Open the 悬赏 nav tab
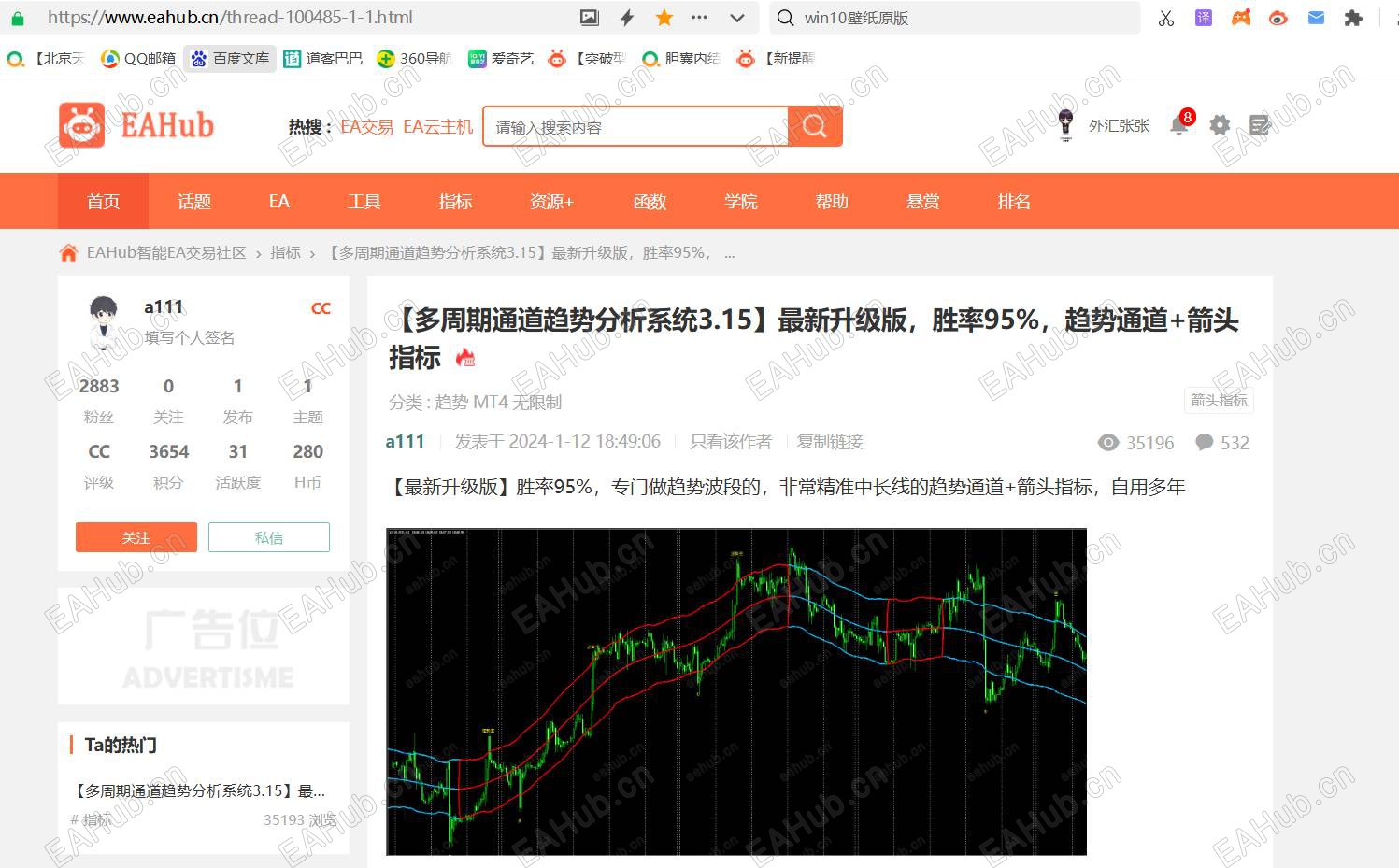Viewport: 1399px width, 868px height. point(923,201)
